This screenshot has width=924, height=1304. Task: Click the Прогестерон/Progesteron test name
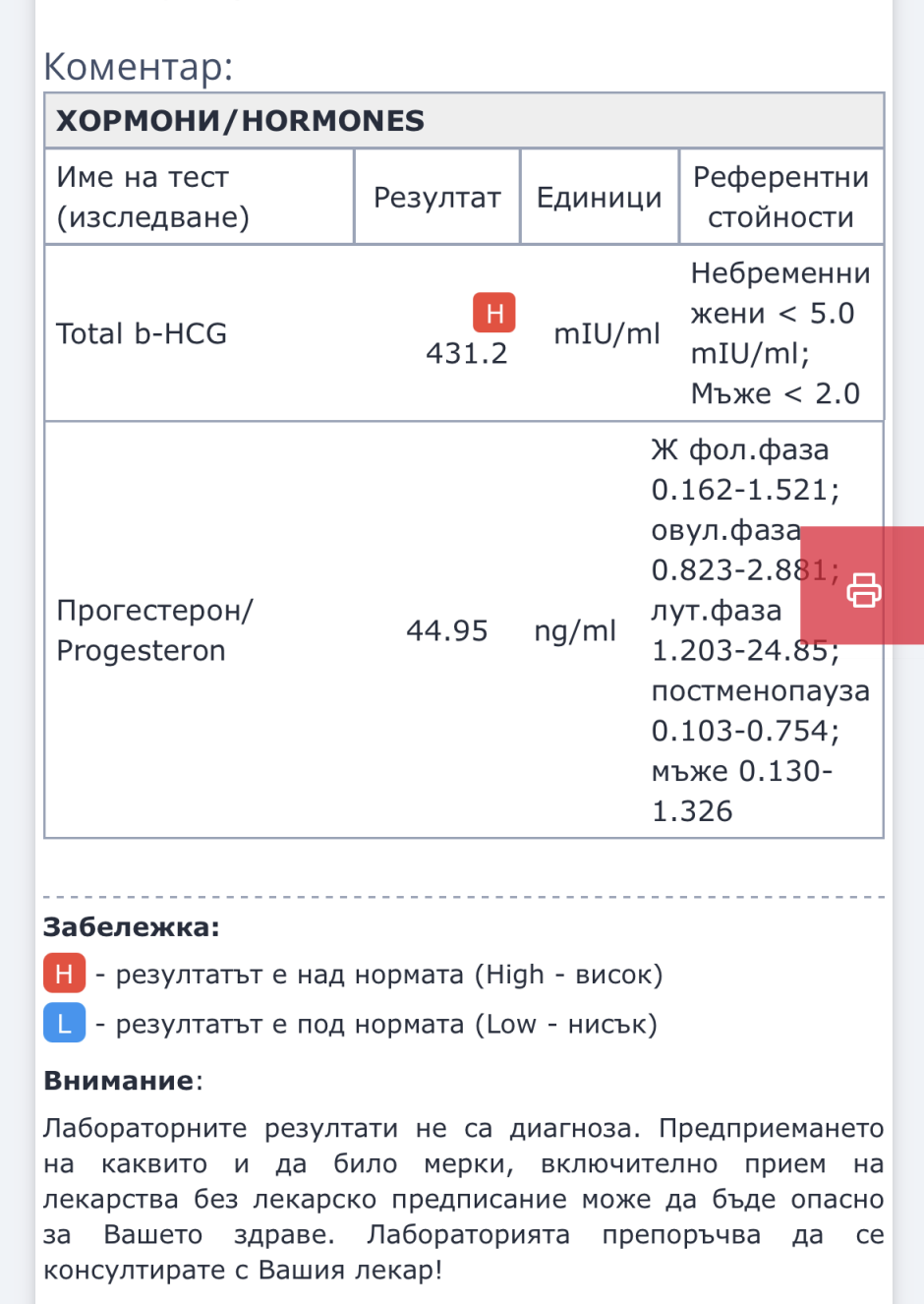(154, 630)
